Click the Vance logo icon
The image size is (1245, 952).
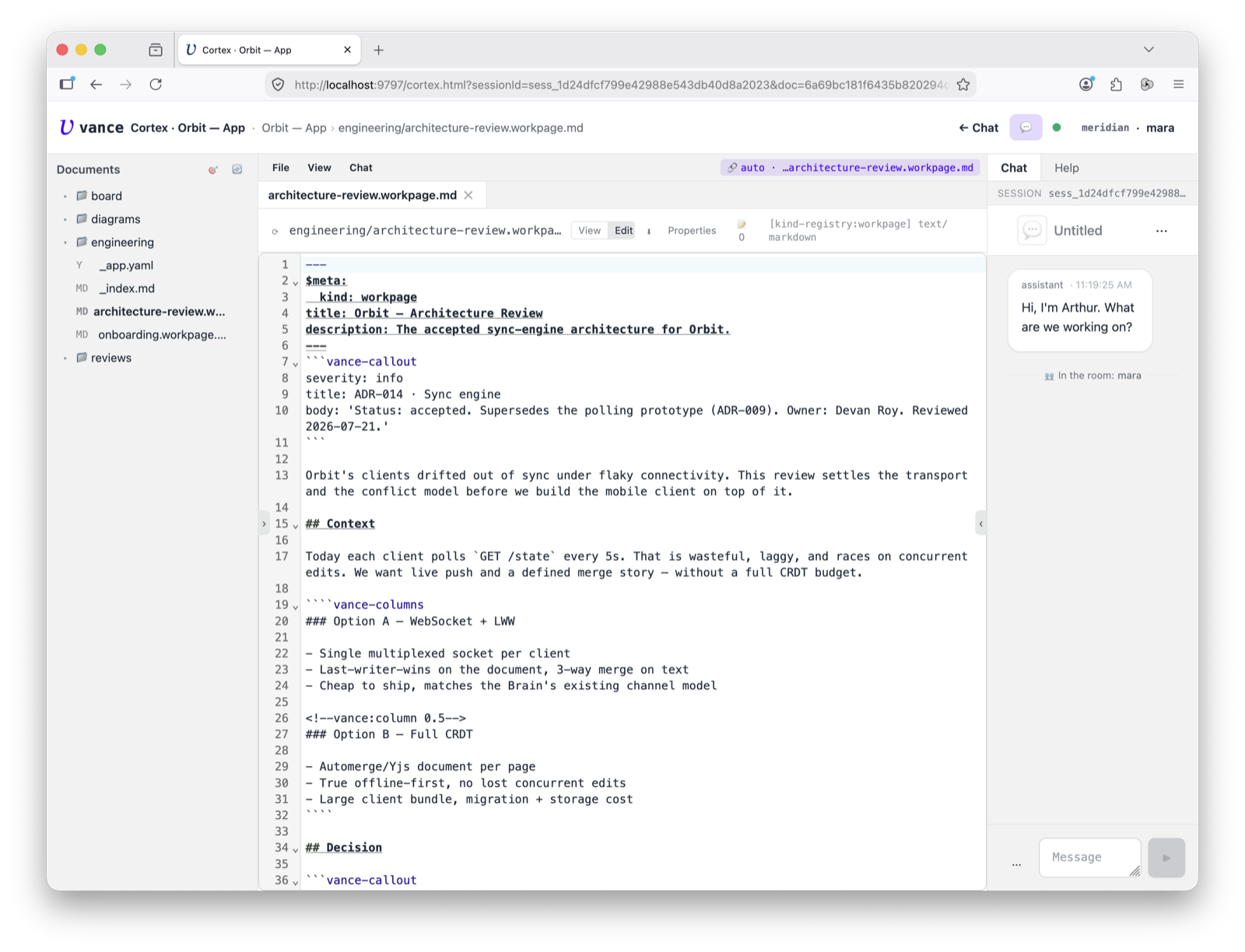pyautogui.click(x=66, y=128)
